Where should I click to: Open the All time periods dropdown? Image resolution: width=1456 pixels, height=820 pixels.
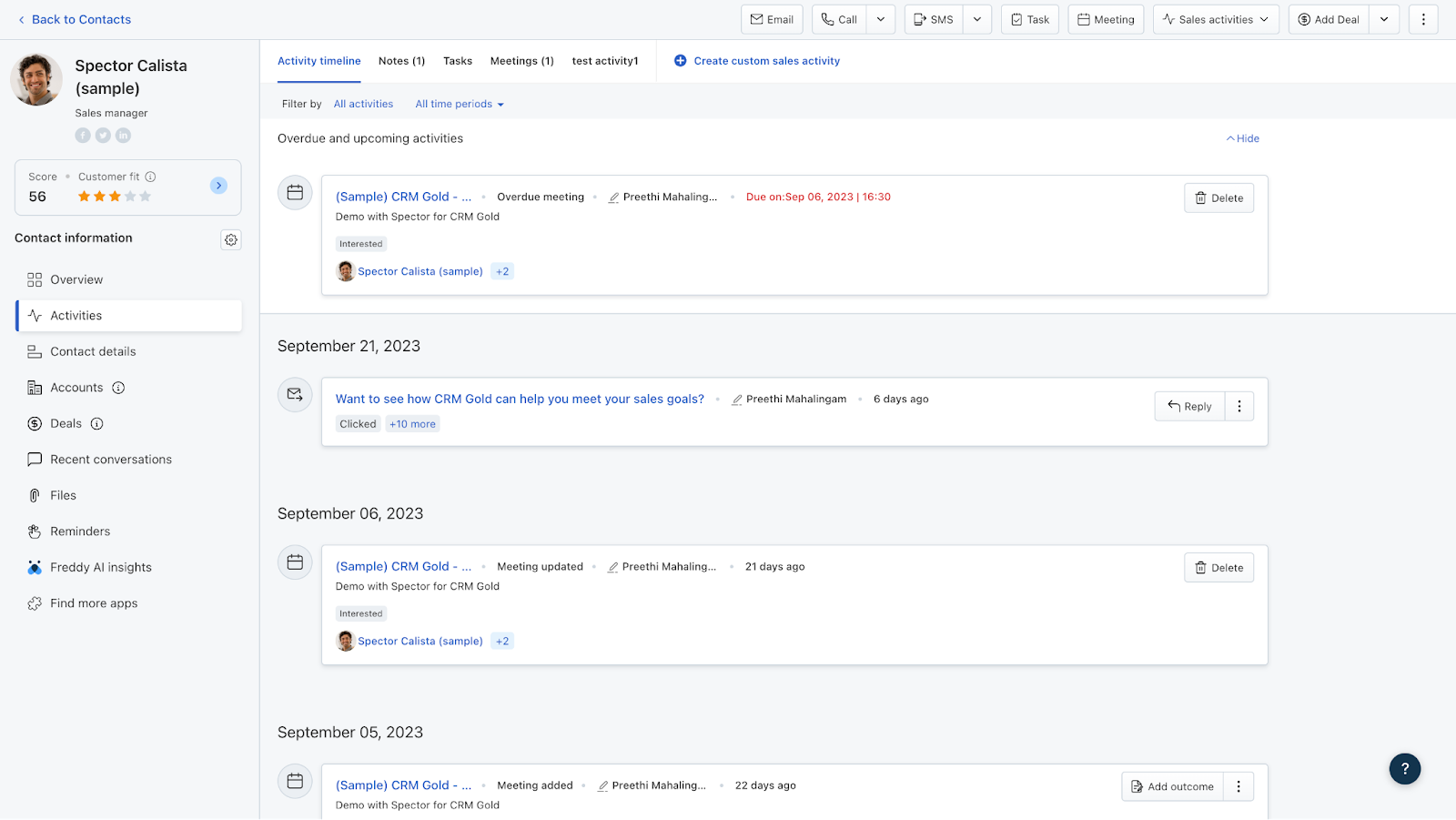pos(460,104)
